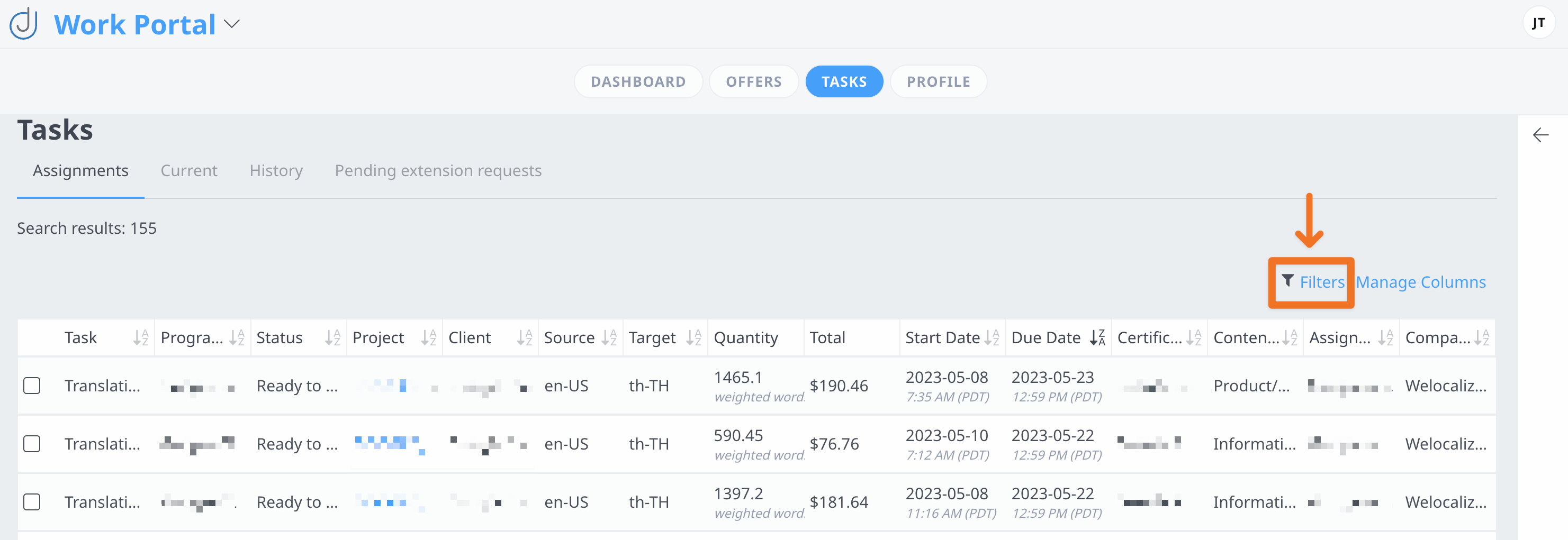The width and height of the screenshot is (1568, 540).
Task: Open the Offers page
Action: [x=753, y=81]
